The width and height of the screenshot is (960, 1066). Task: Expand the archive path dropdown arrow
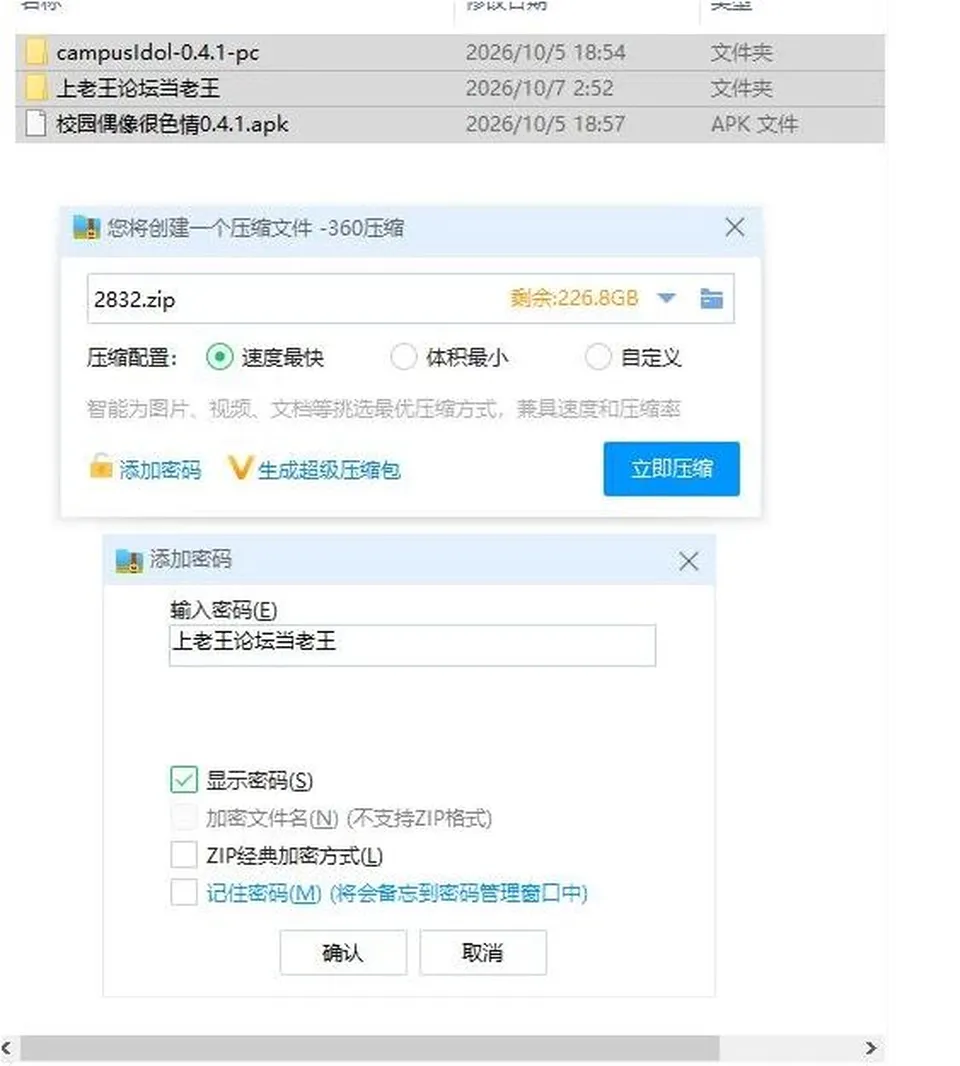666,298
